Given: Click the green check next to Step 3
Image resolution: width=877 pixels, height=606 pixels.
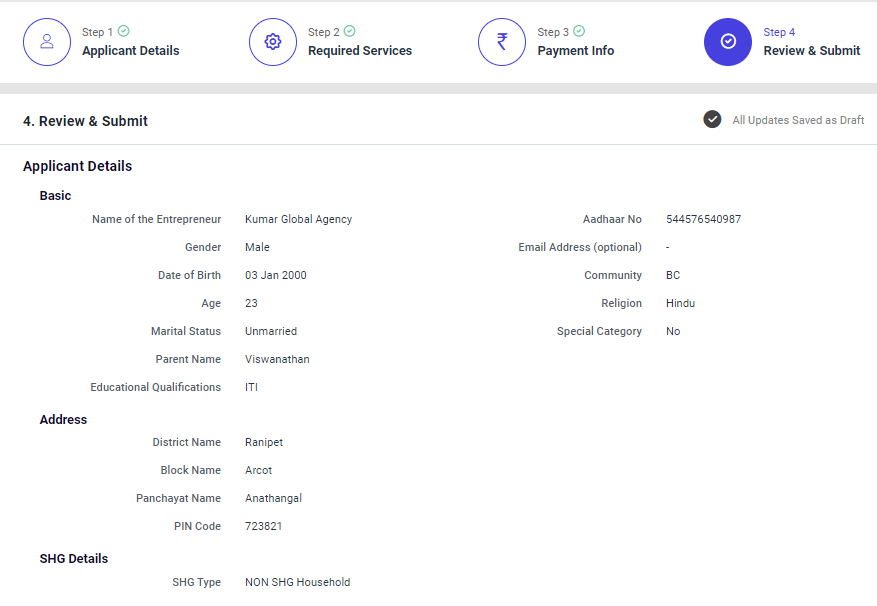Looking at the screenshot, I should [579, 32].
